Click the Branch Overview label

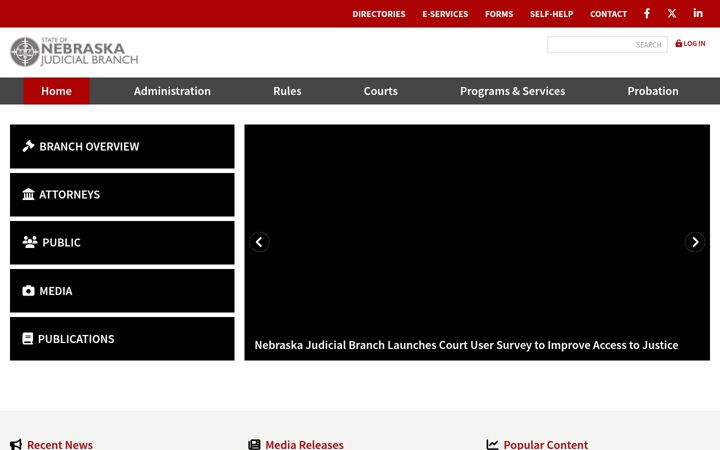[89, 146]
